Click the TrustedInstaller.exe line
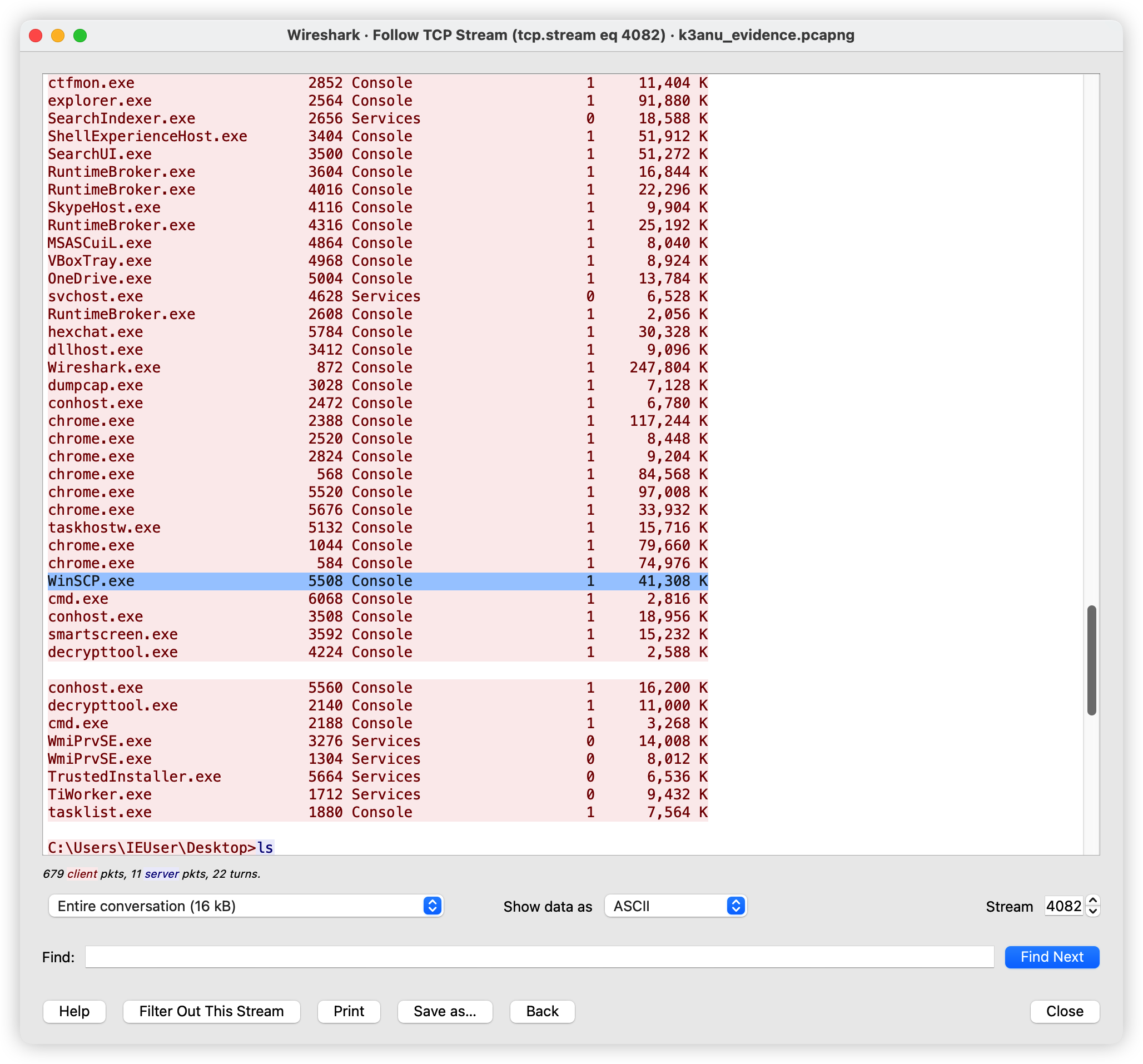The width and height of the screenshot is (1143, 1064). (377, 777)
